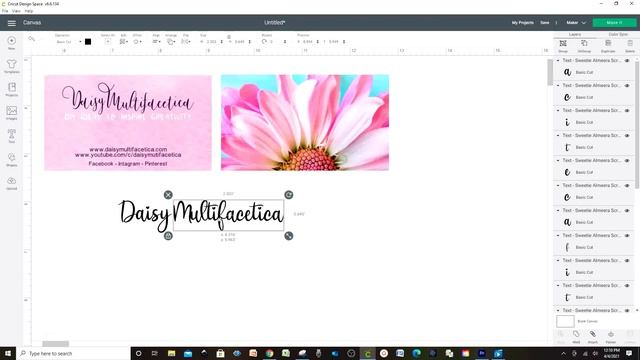Click the height size stepper arrows
Image resolution: width=640 pixels, height=360 pixels.
pos(250,42)
